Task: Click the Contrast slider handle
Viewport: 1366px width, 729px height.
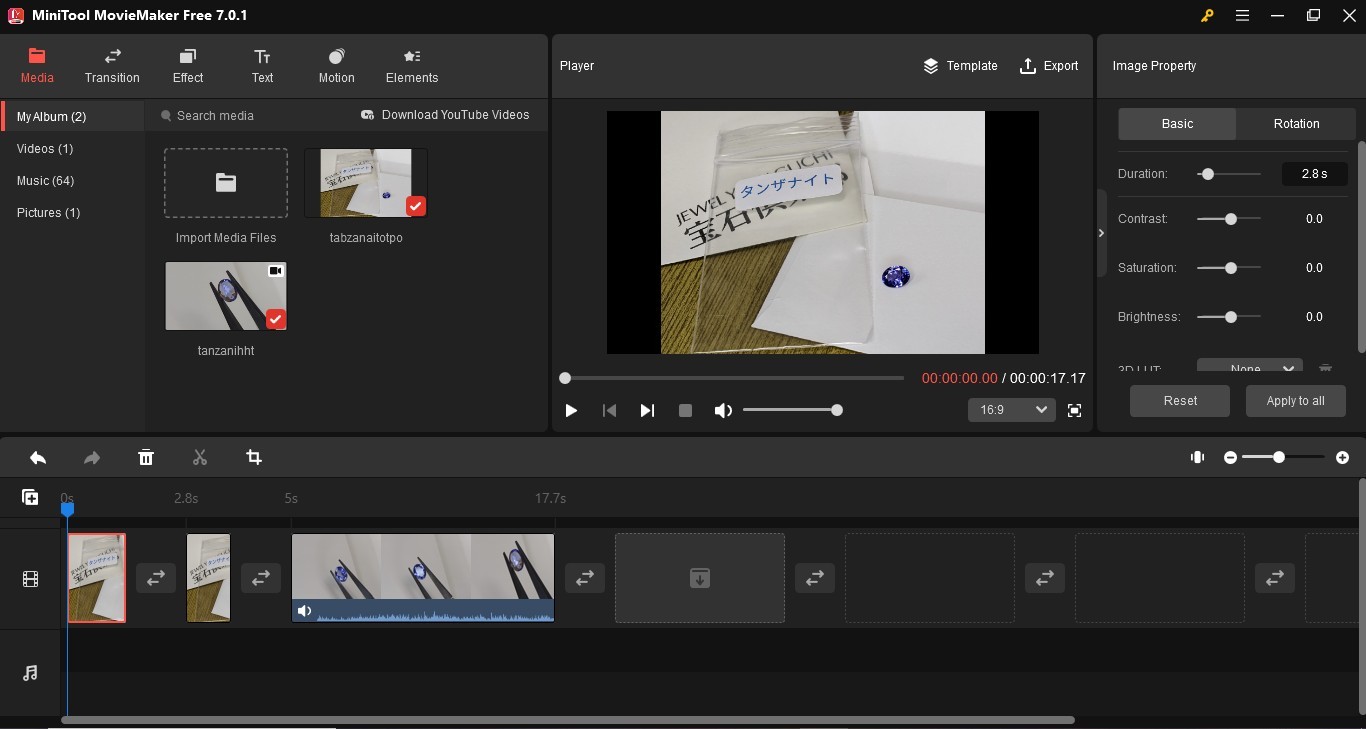Action: (1231, 219)
